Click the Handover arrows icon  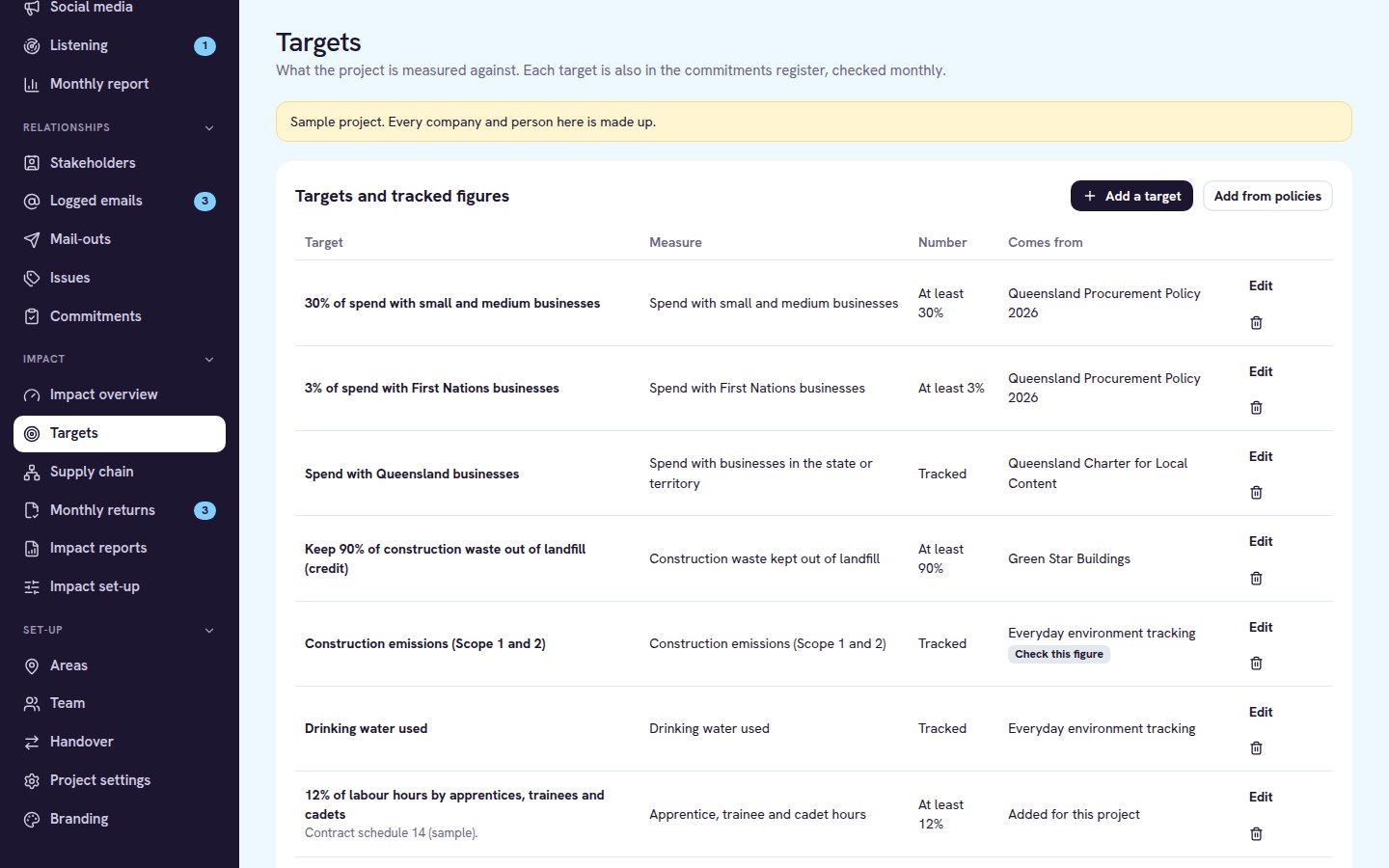click(32, 742)
